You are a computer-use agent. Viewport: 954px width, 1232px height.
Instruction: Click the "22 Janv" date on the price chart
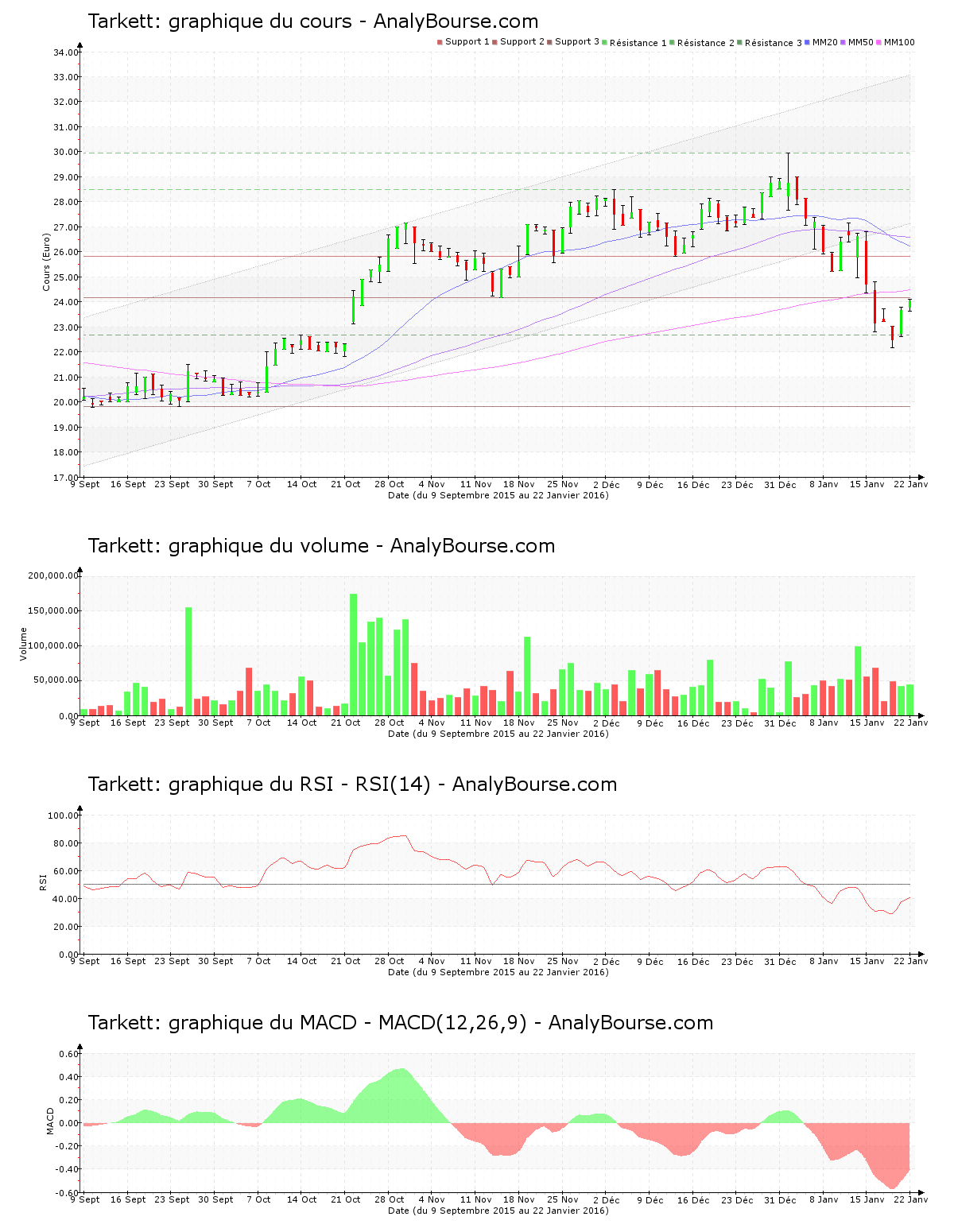point(911,484)
